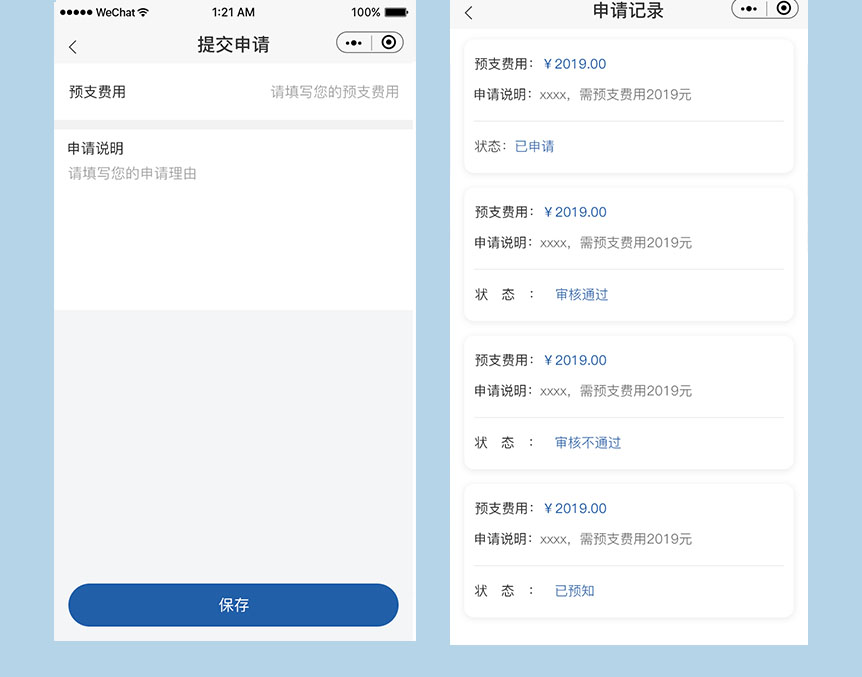Open the record with status 已申请
The image size is (862, 677).
click(x=628, y=106)
